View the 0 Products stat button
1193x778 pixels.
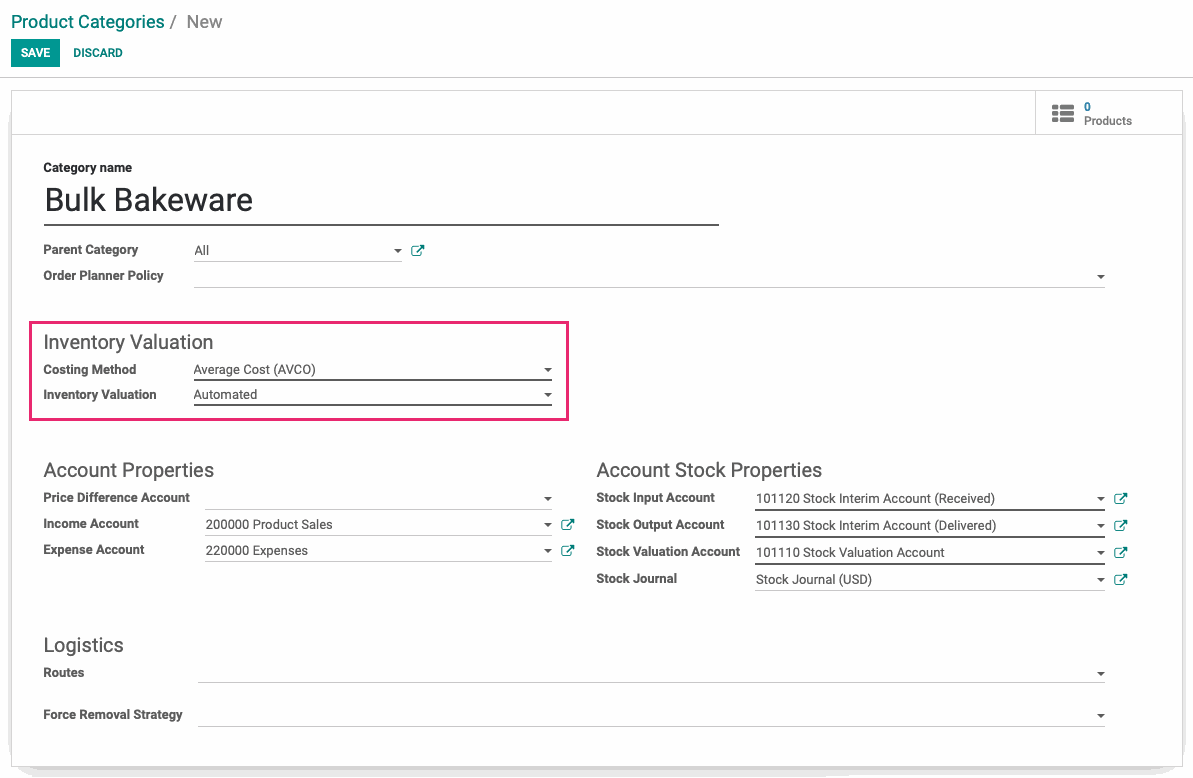1109,113
